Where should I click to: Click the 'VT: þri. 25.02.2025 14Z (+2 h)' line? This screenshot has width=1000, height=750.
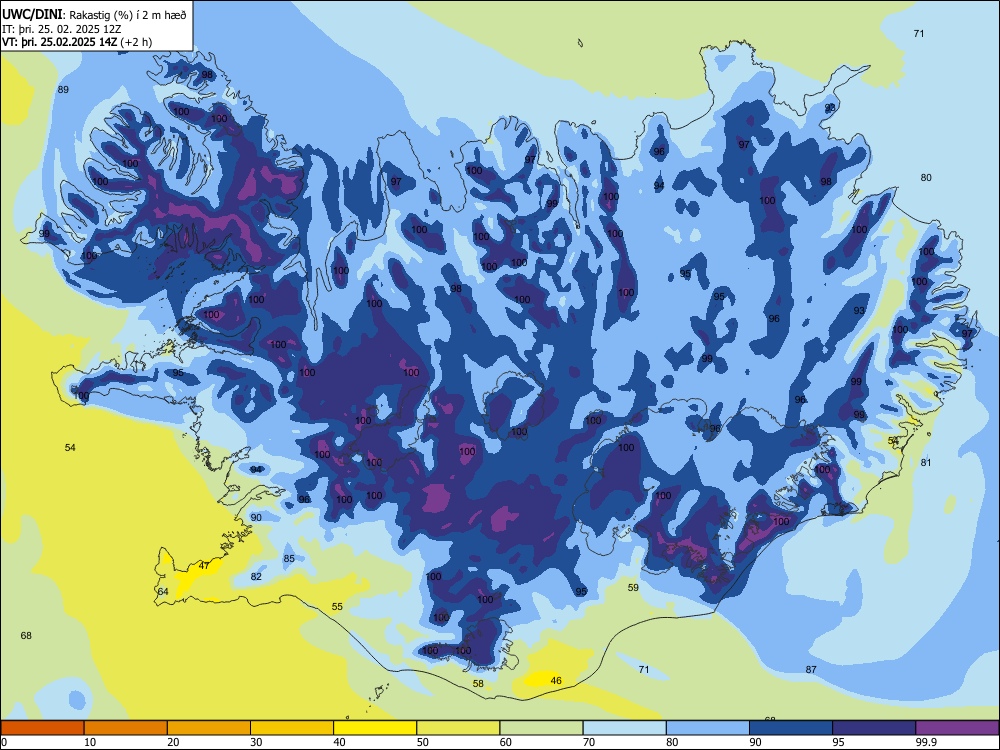pyautogui.click(x=77, y=42)
